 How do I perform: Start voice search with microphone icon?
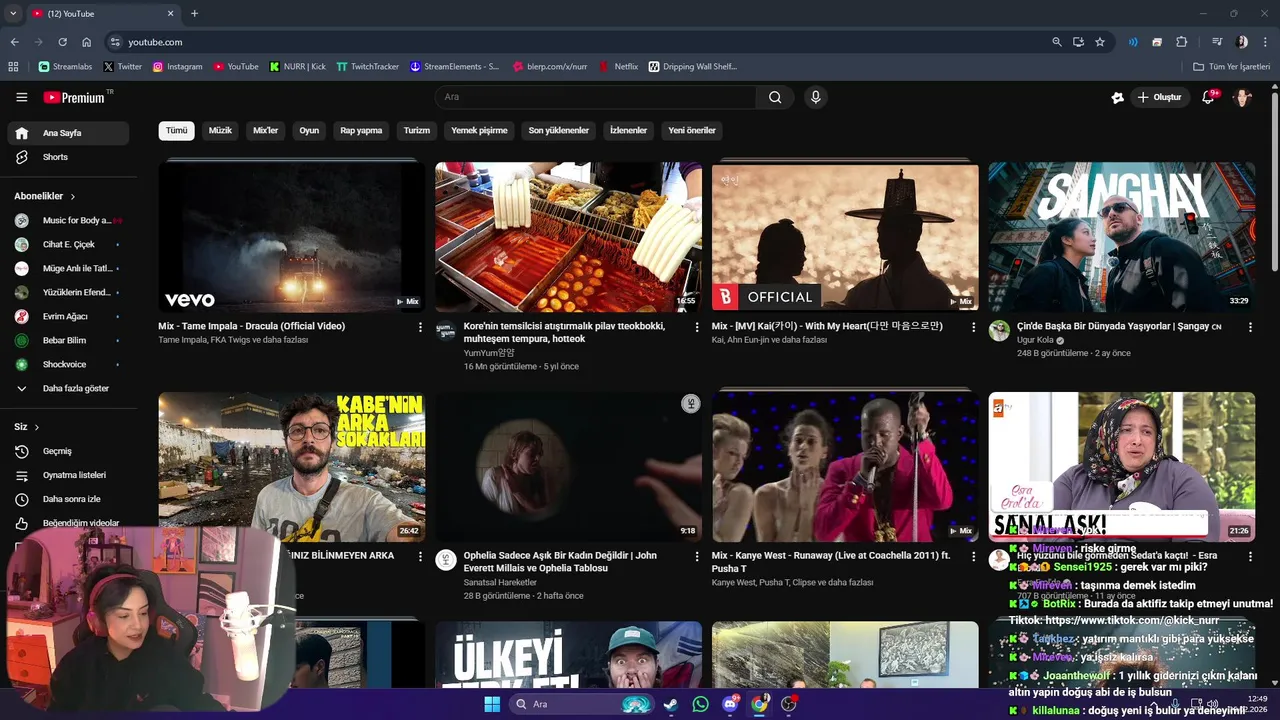click(x=815, y=97)
